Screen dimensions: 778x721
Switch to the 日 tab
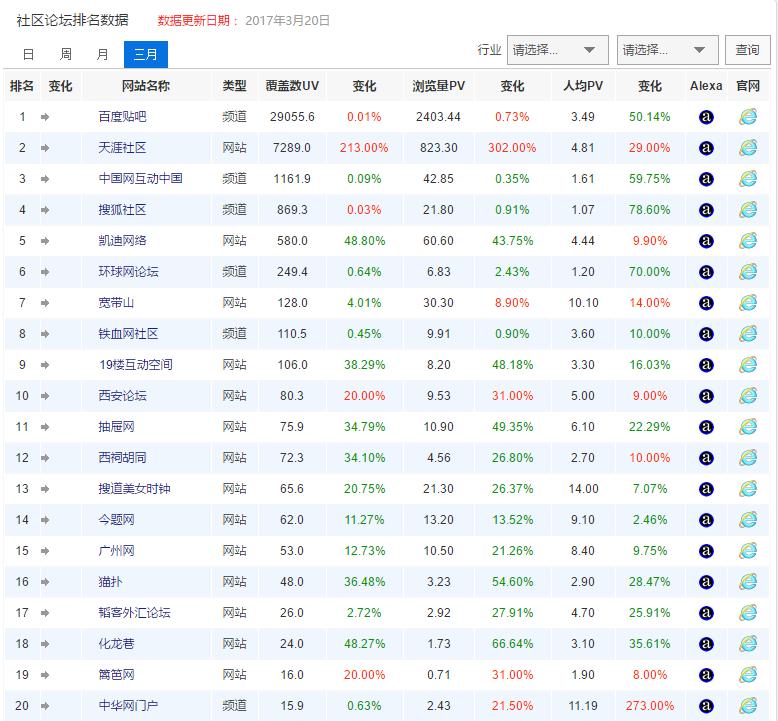point(29,54)
